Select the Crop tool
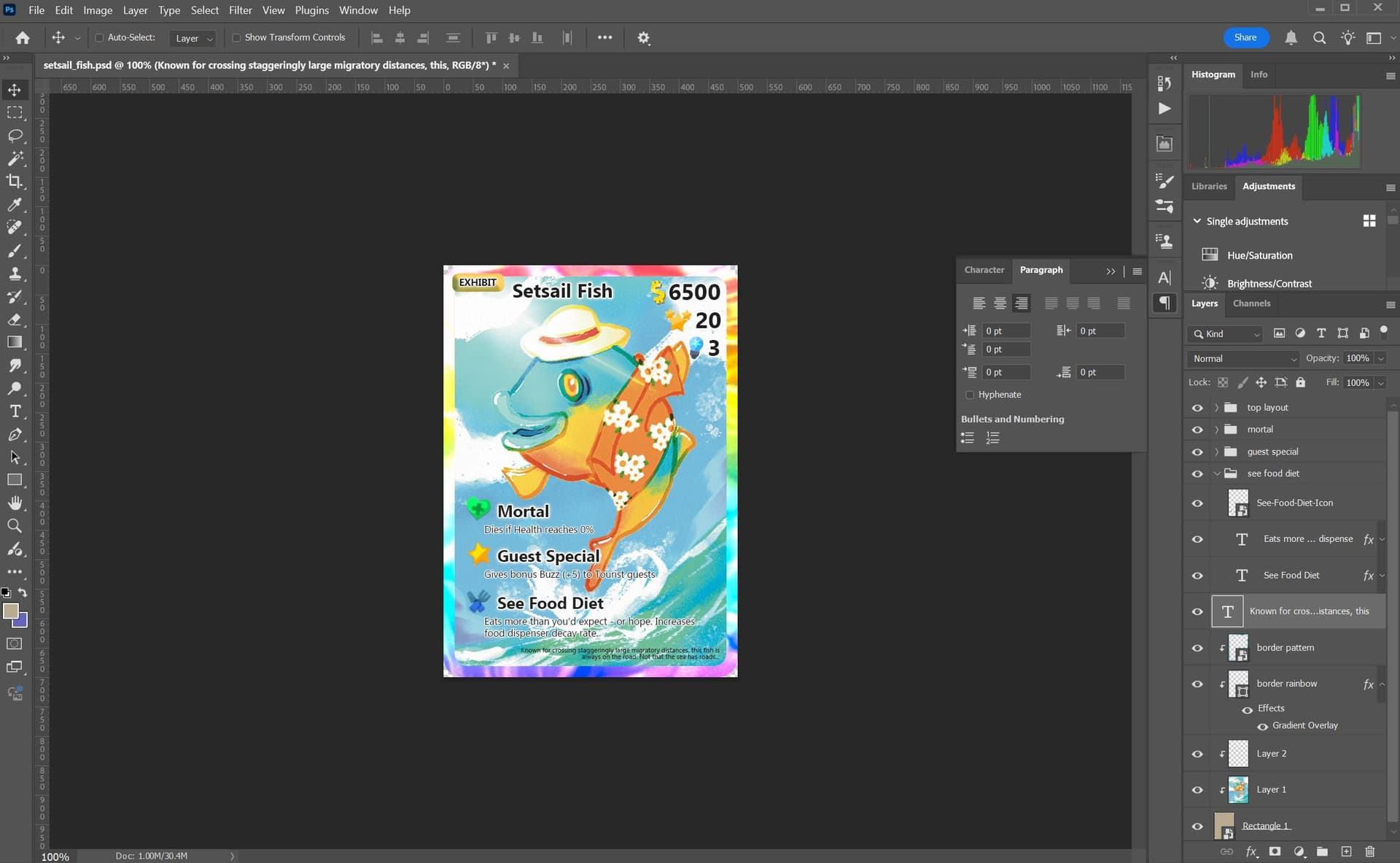Viewport: 1400px width, 863px height. click(x=15, y=182)
